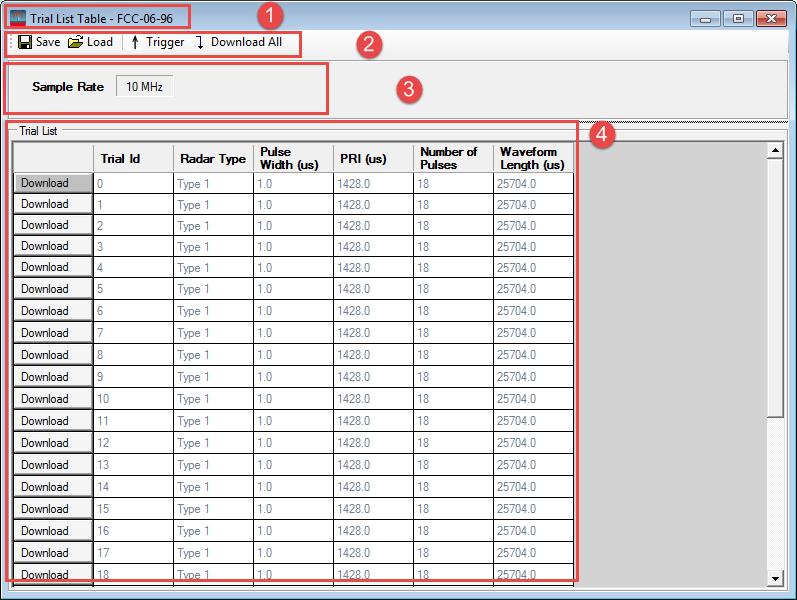Click the Pulse Width (us) column header

point(293,158)
